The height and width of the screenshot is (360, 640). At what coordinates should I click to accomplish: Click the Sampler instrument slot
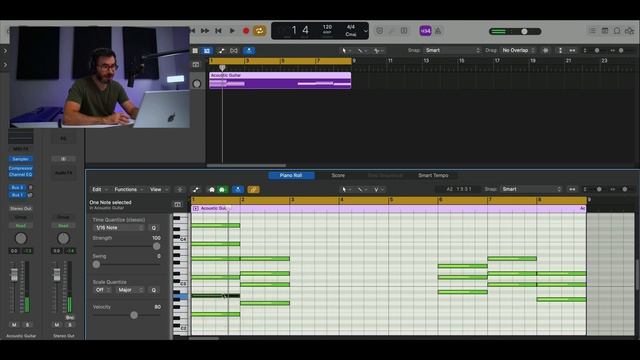tap(20, 159)
